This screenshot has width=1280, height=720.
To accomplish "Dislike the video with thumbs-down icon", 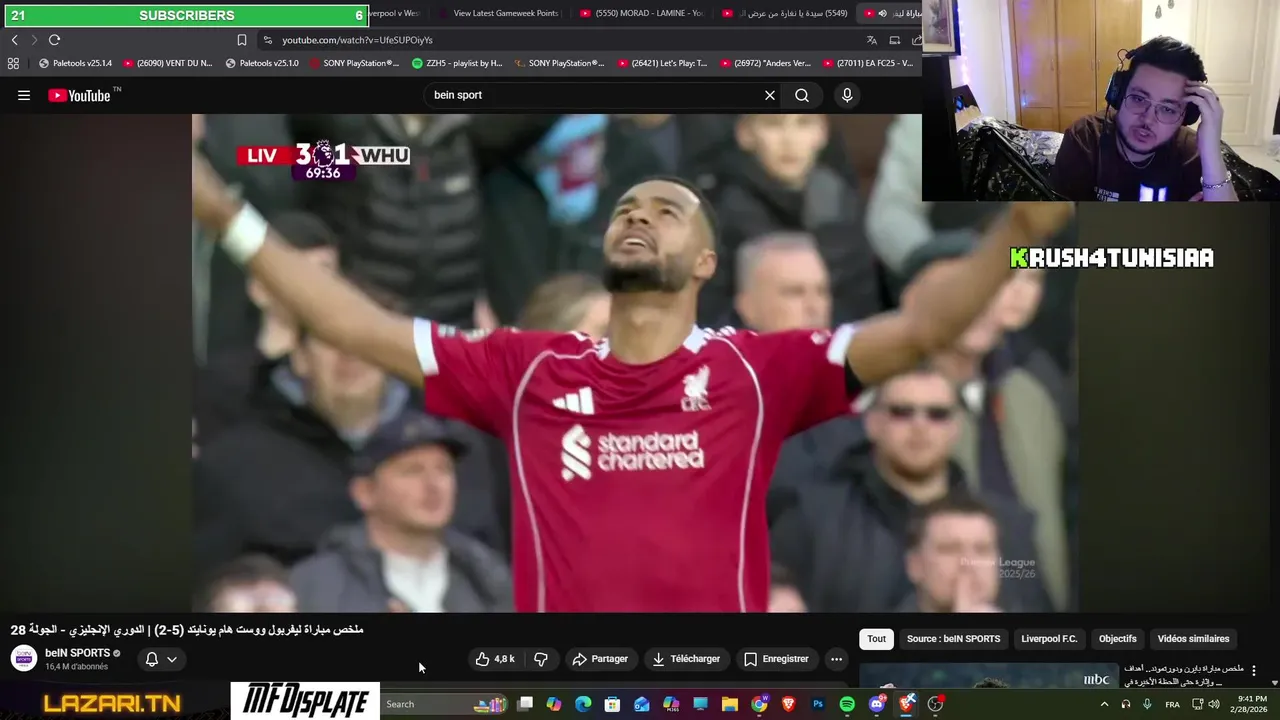I will point(541,659).
